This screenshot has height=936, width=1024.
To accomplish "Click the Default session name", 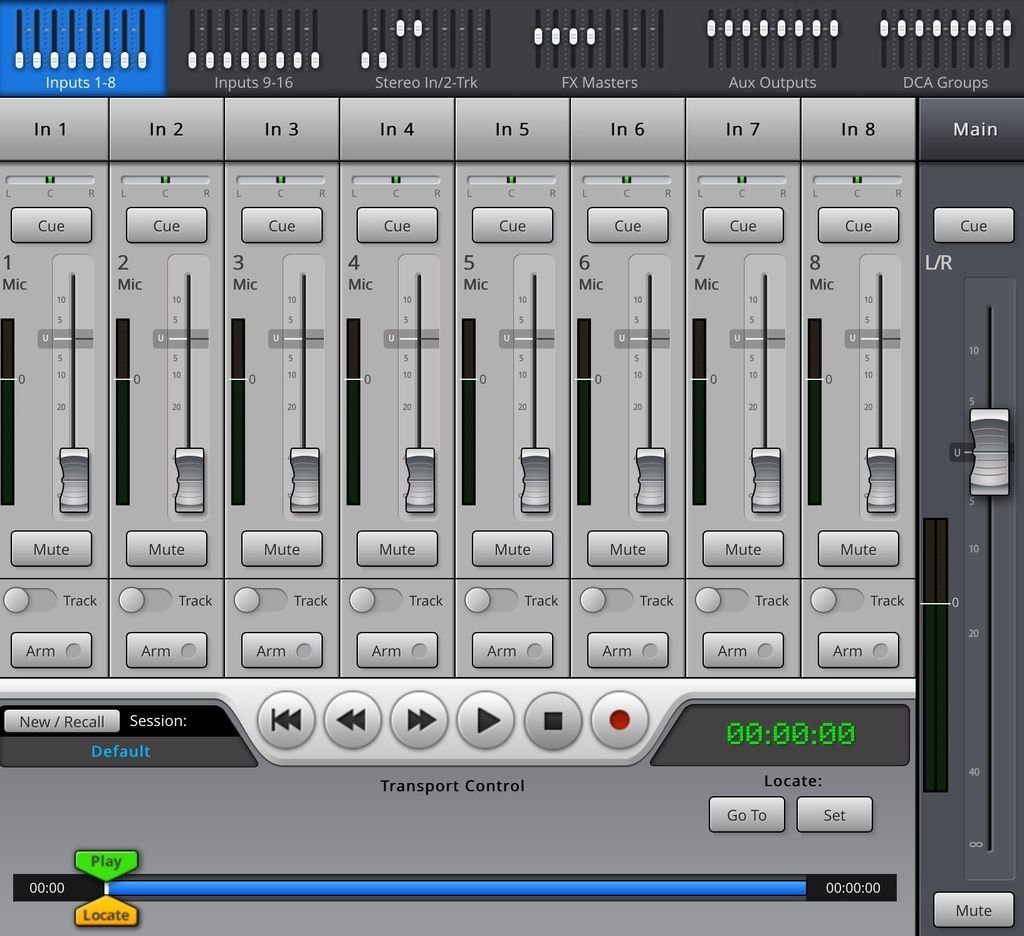I will coord(121,751).
